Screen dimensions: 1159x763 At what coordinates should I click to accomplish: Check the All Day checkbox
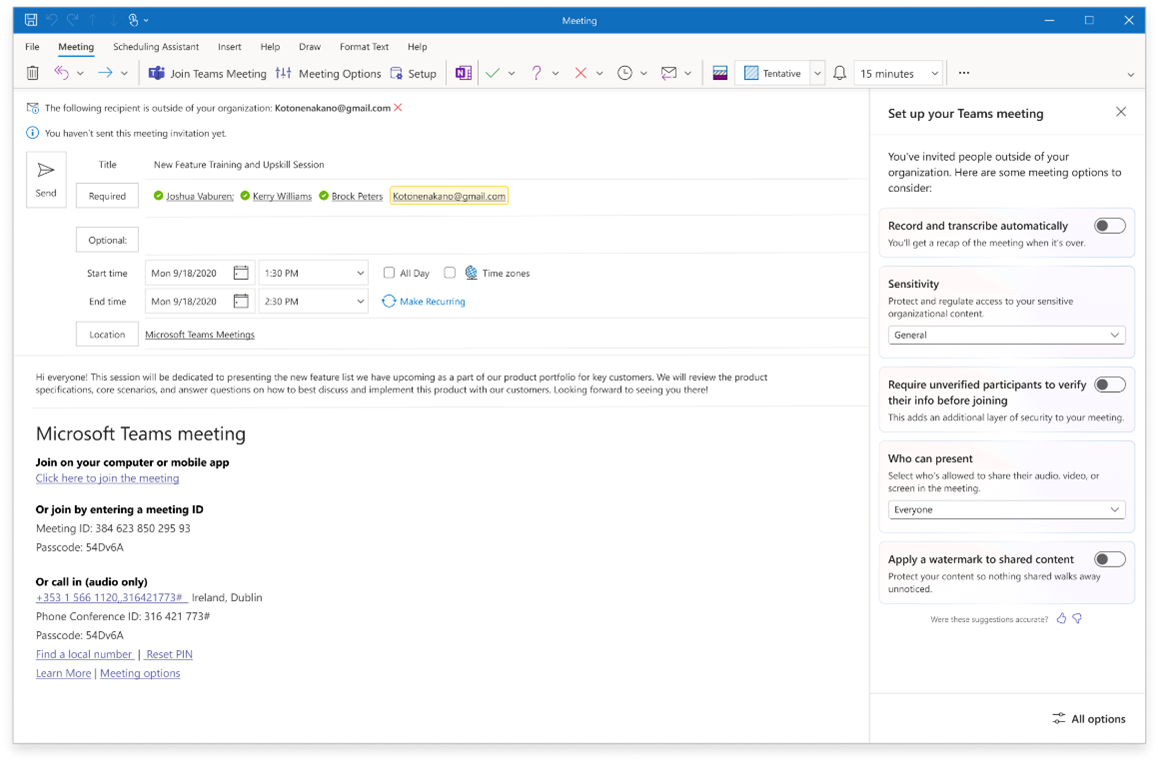point(389,273)
